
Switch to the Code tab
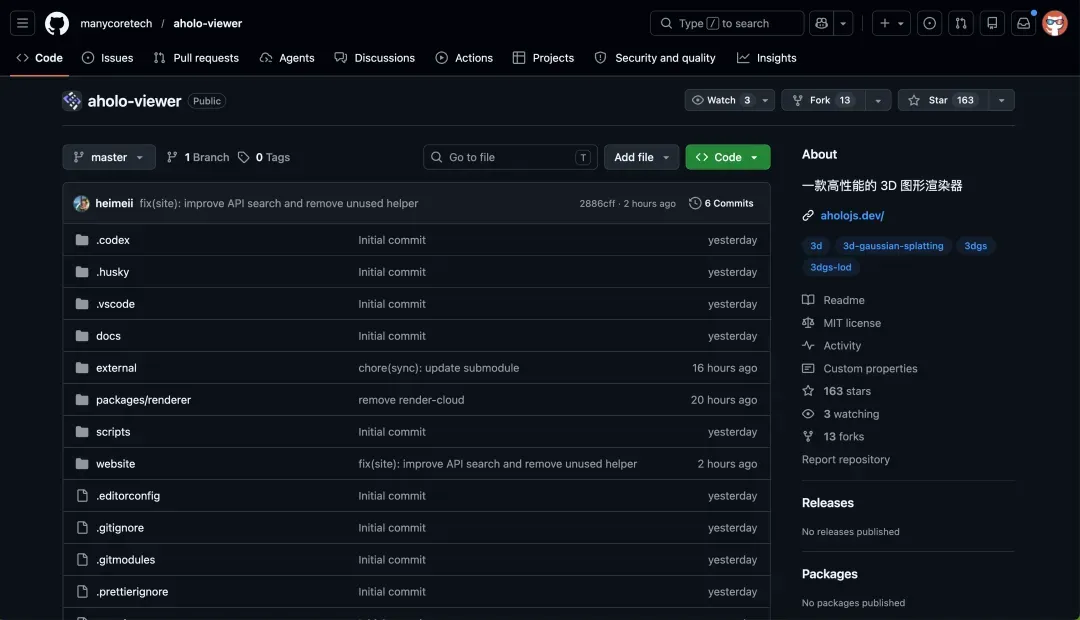click(39, 58)
